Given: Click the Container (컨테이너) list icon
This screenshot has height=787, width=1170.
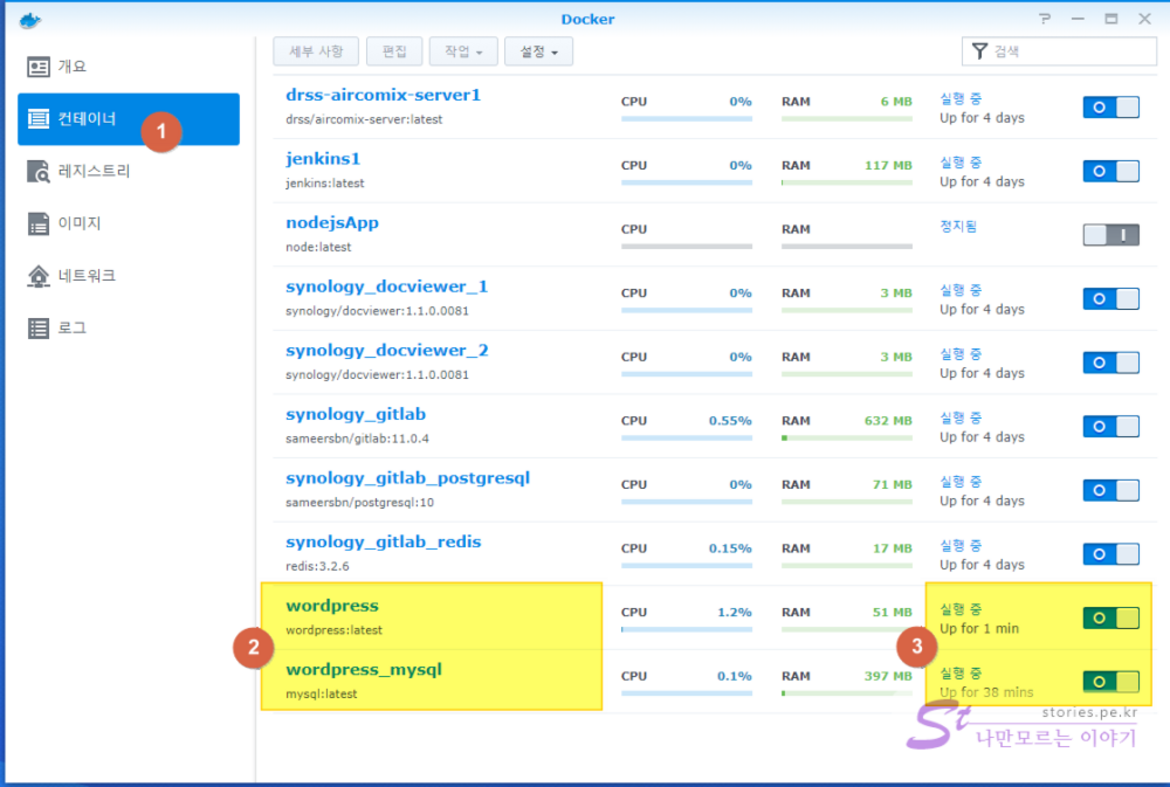Looking at the screenshot, I should 39,119.
